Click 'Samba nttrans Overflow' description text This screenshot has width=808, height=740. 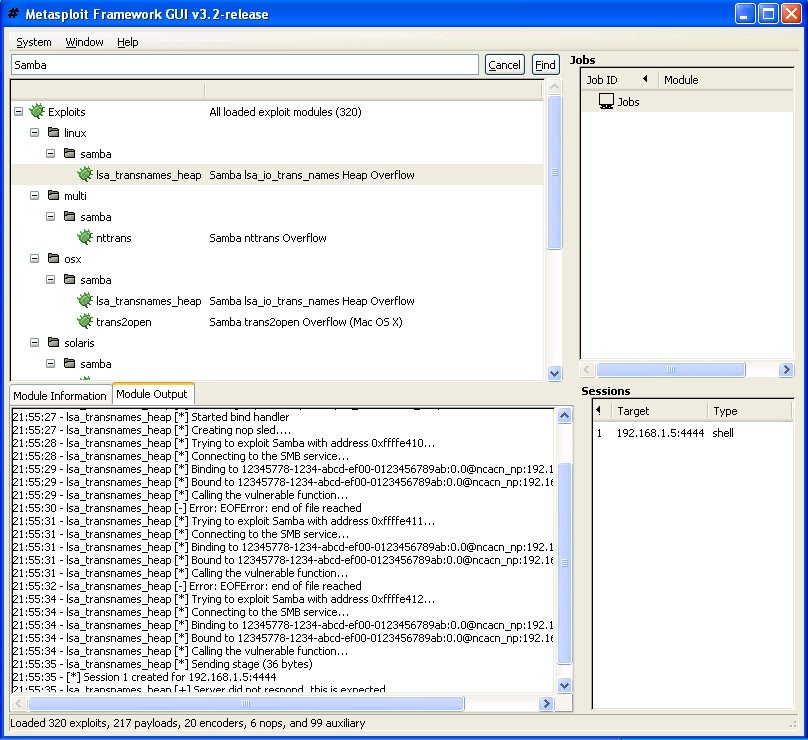(268, 238)
